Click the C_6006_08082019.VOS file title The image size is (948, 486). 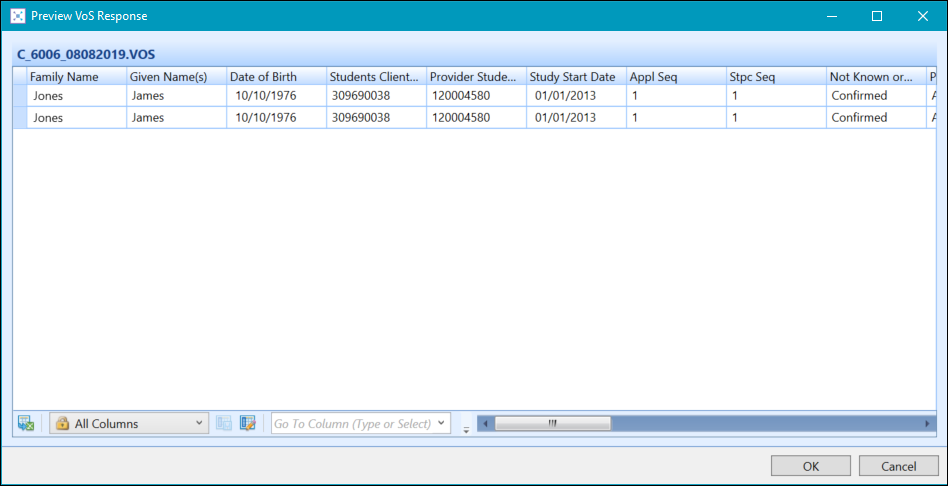[x=86, y=54]
